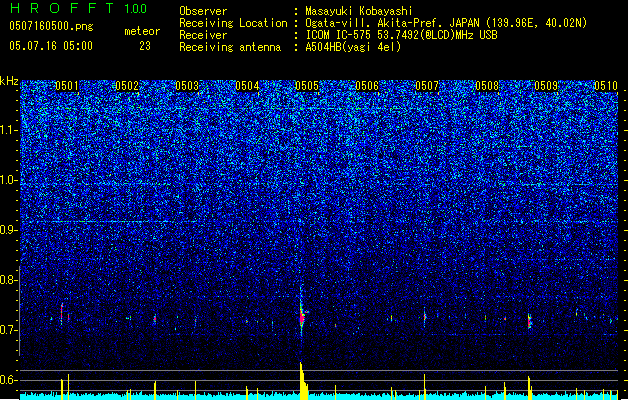
Task: Click the 0510 time marker
Action: (x=606, y=86)
